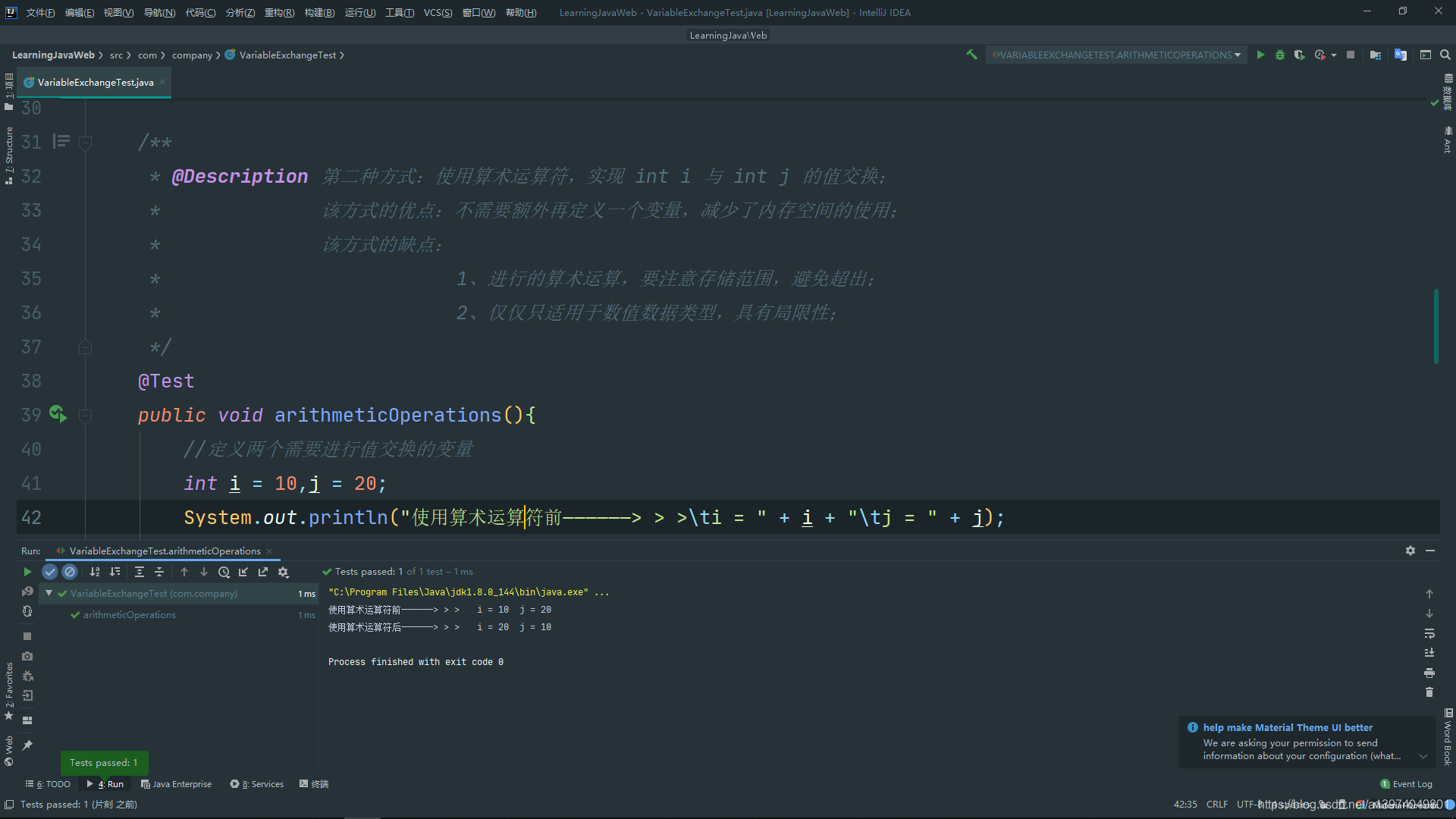This screenshot has width=1456, height=819.
Task: Toggle Show Ignored tests button
Action: pyautogui.click(x=70, y=572)
